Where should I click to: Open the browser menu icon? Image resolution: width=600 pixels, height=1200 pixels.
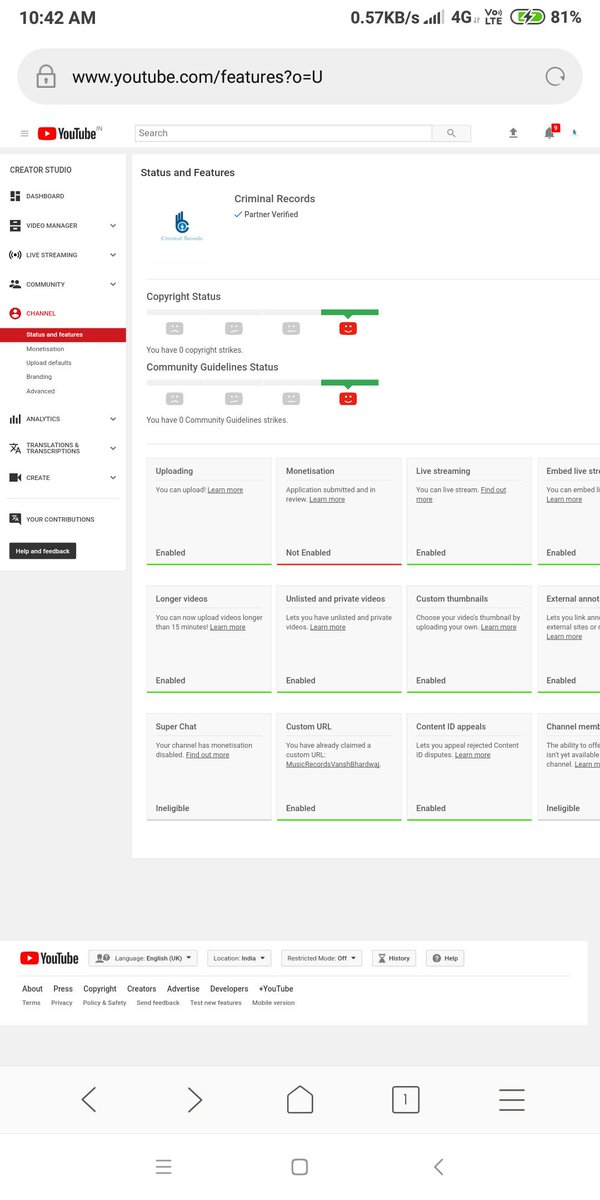tap(511, 1100)
